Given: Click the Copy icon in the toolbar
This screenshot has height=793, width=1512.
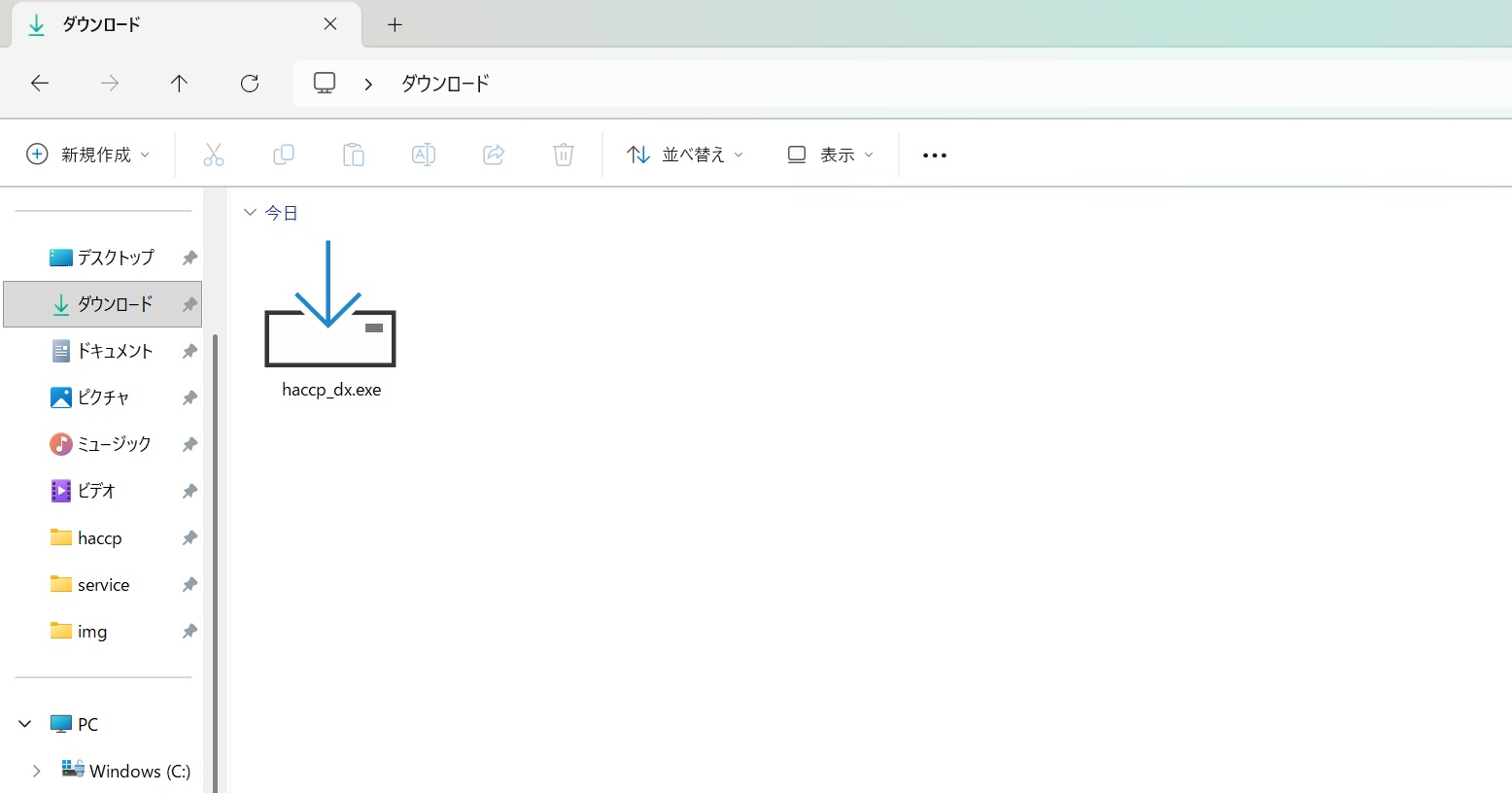Looking at the screenshot, I should point(284,154).
